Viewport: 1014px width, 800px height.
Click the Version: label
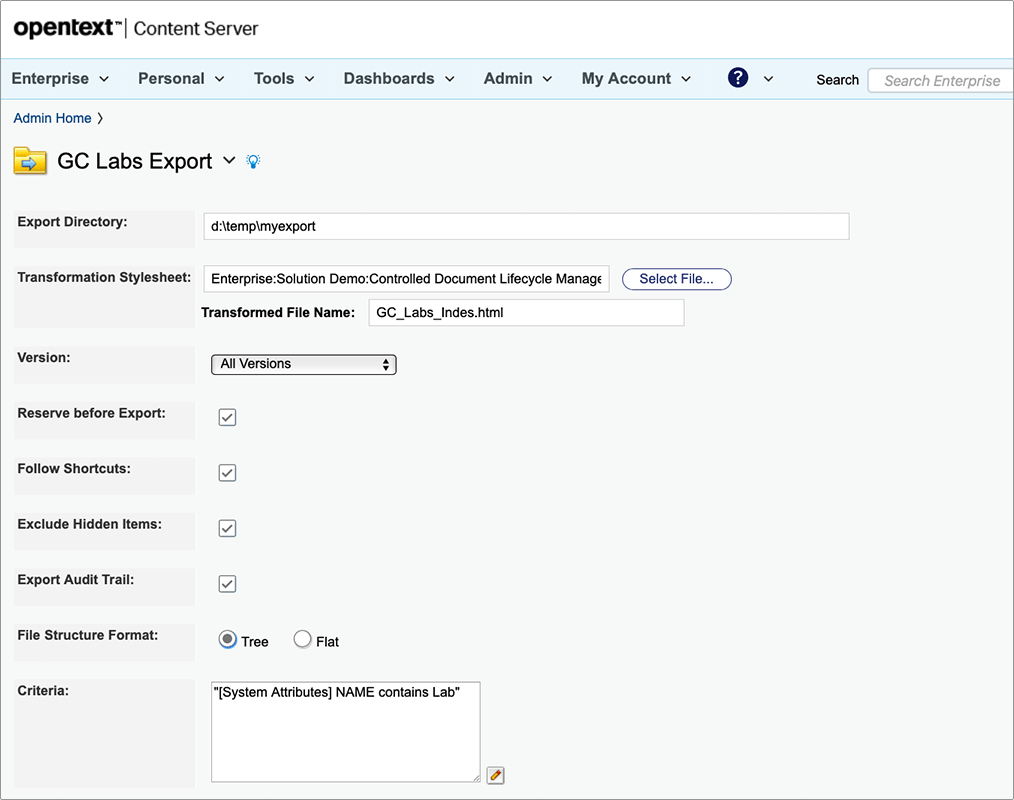pos(44,358)
